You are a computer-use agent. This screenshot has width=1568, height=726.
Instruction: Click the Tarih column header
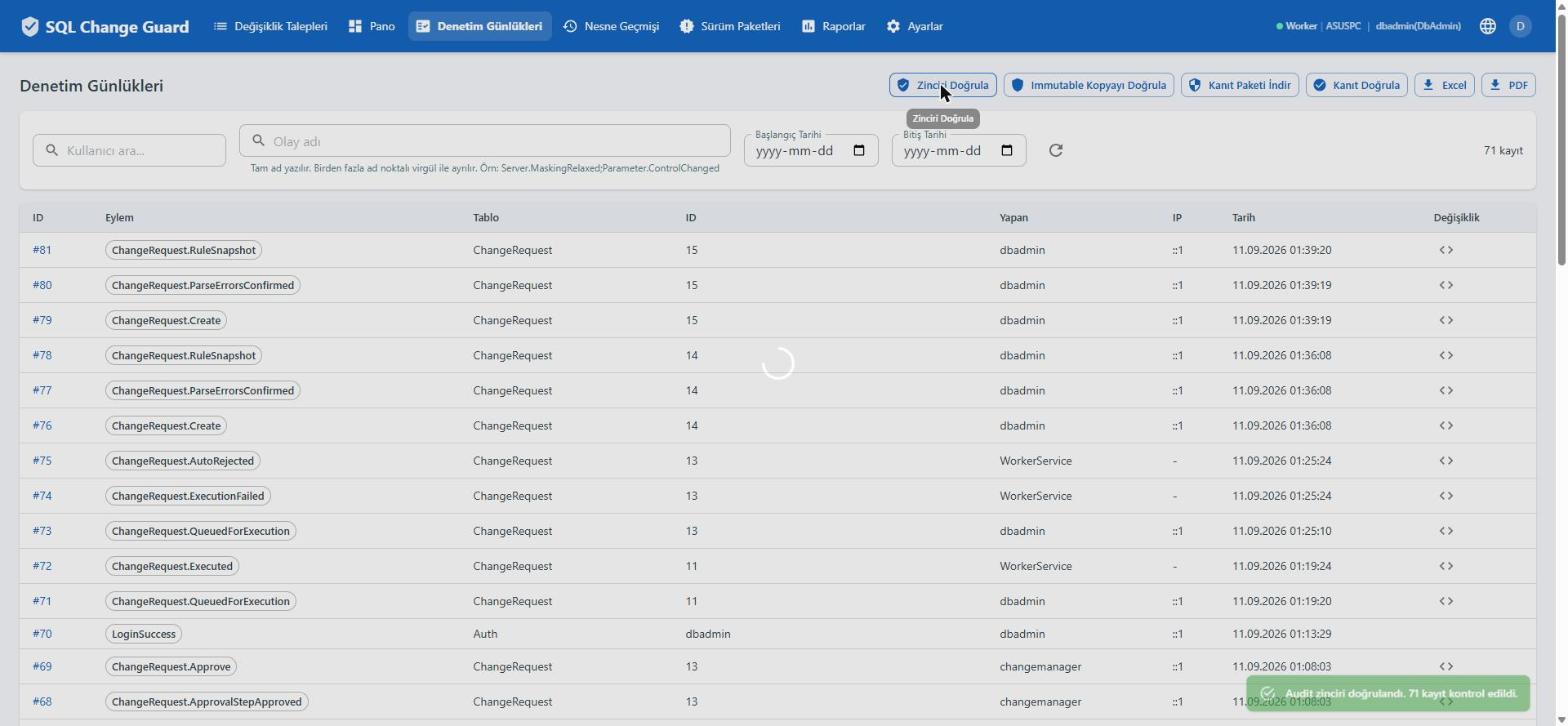(1243, 217)
